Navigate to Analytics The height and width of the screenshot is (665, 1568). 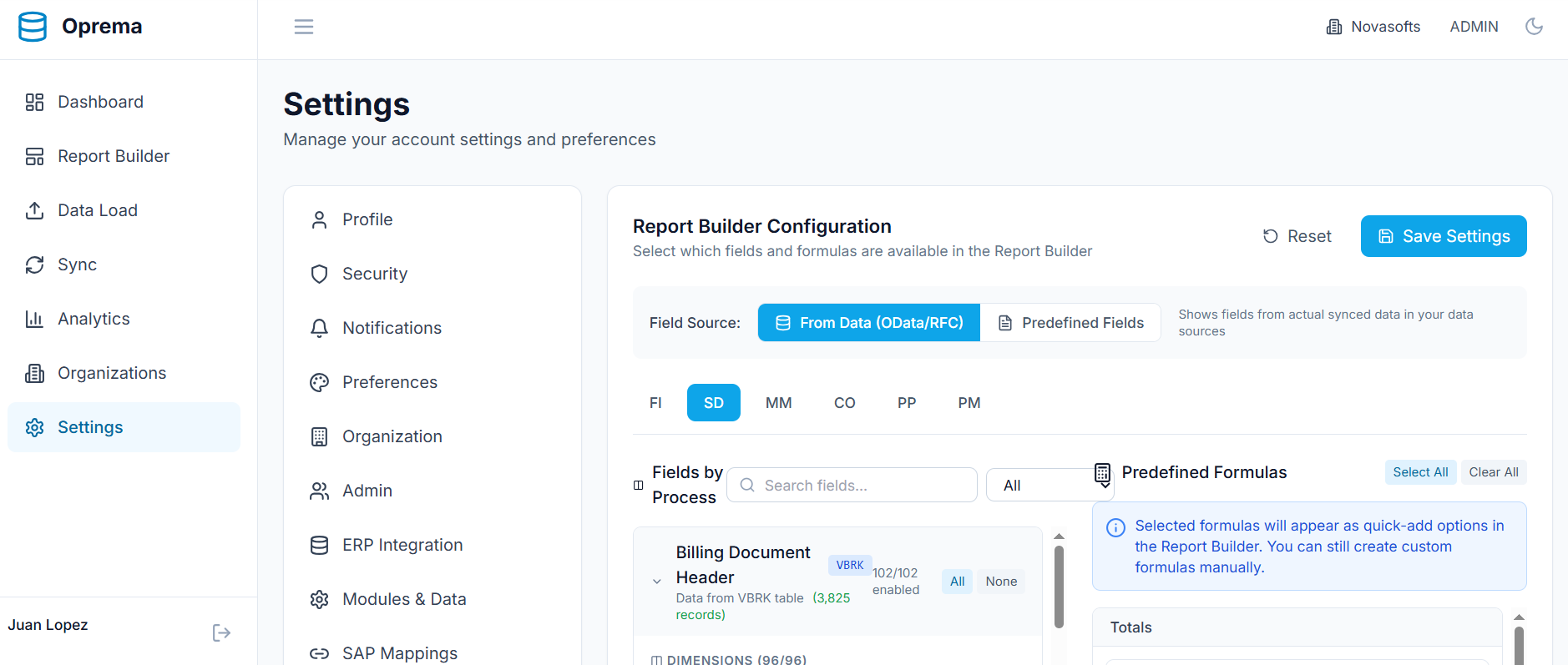[x=124, y=319]
